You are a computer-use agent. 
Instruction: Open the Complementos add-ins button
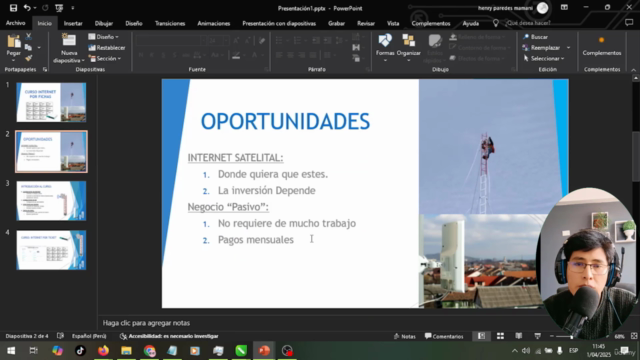602,46
